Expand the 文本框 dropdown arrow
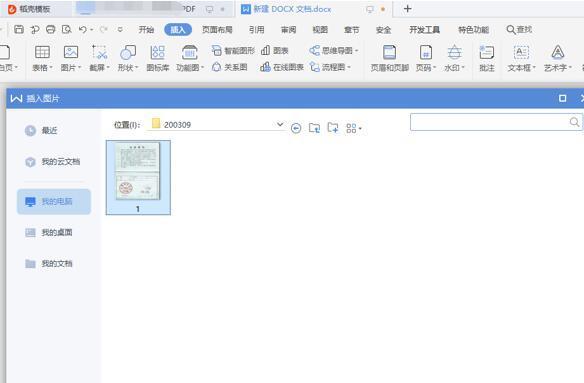584x383 pixels. pos(534,67)
